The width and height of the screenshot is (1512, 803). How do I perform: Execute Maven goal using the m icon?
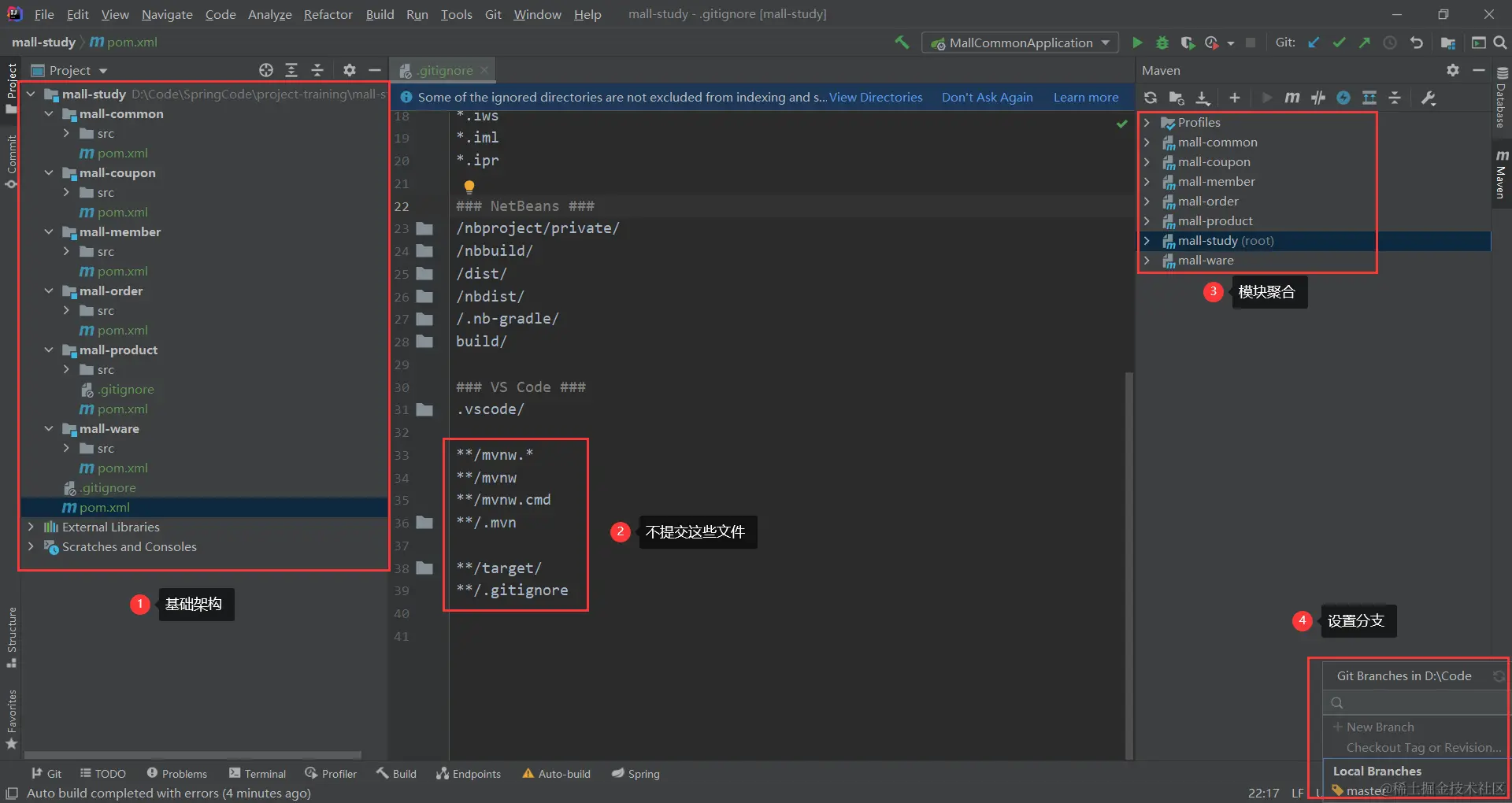pyautogui.click(x=1292, y=98)
